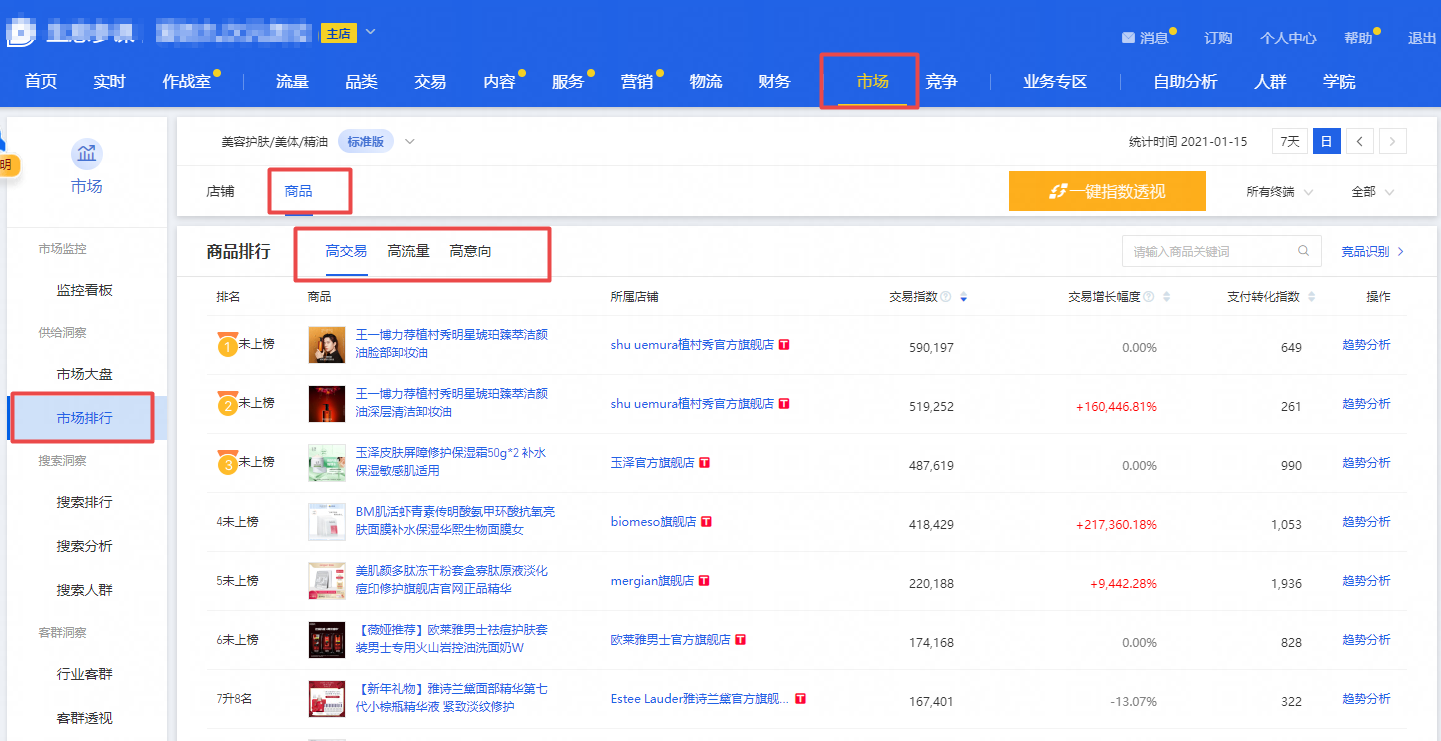
Task: Open 市场大盘 in sidebar
Action: click(x=85, y=374)
